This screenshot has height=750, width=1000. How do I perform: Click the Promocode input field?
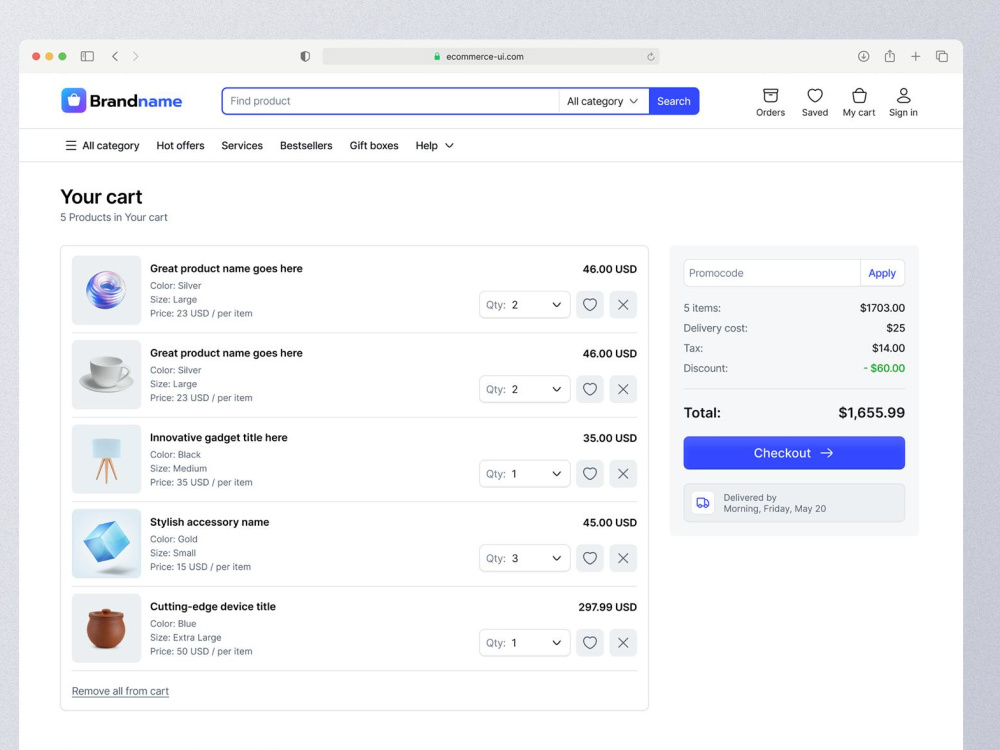[x=772, y=273]
